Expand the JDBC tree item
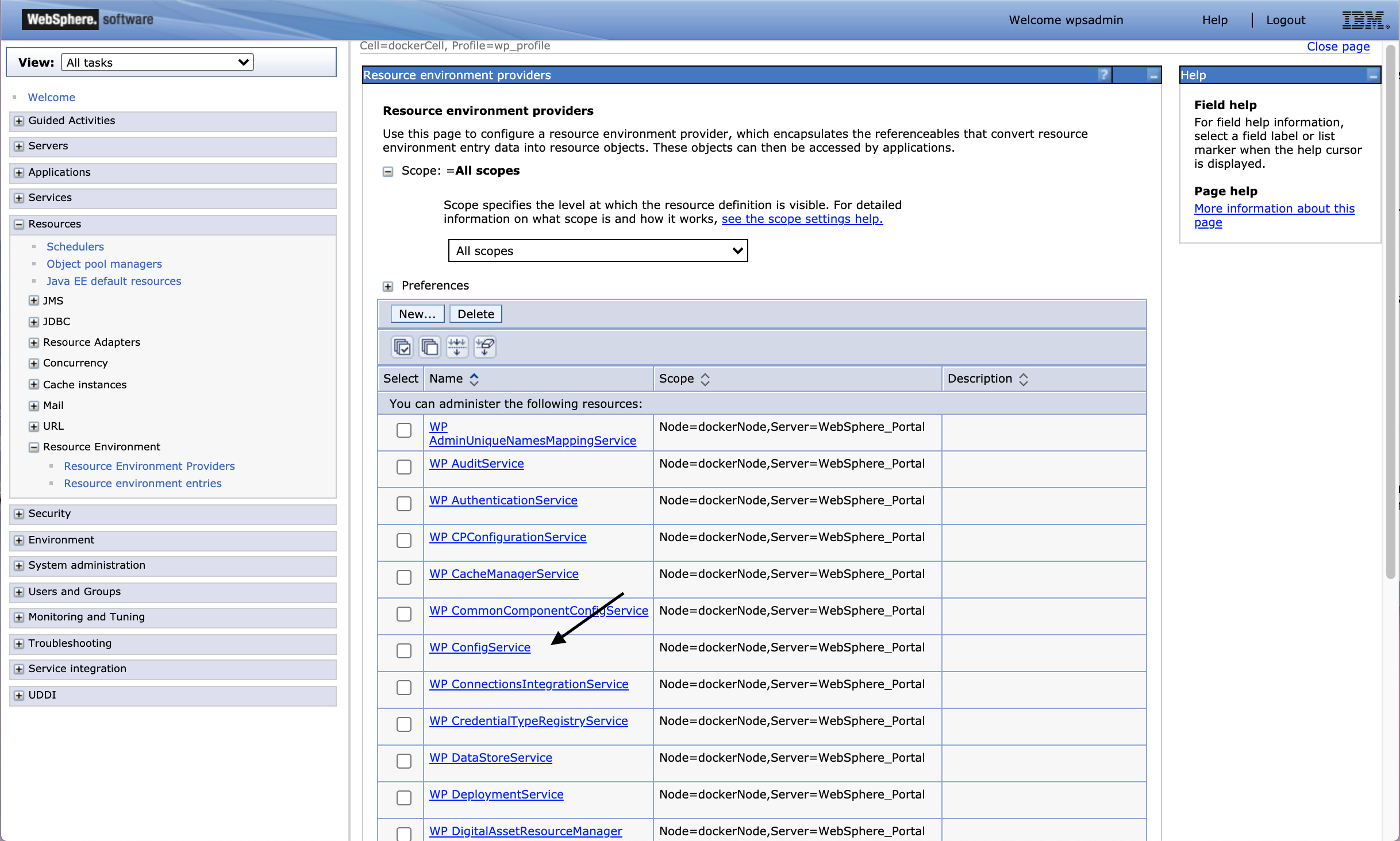 [x=33, y=322]
